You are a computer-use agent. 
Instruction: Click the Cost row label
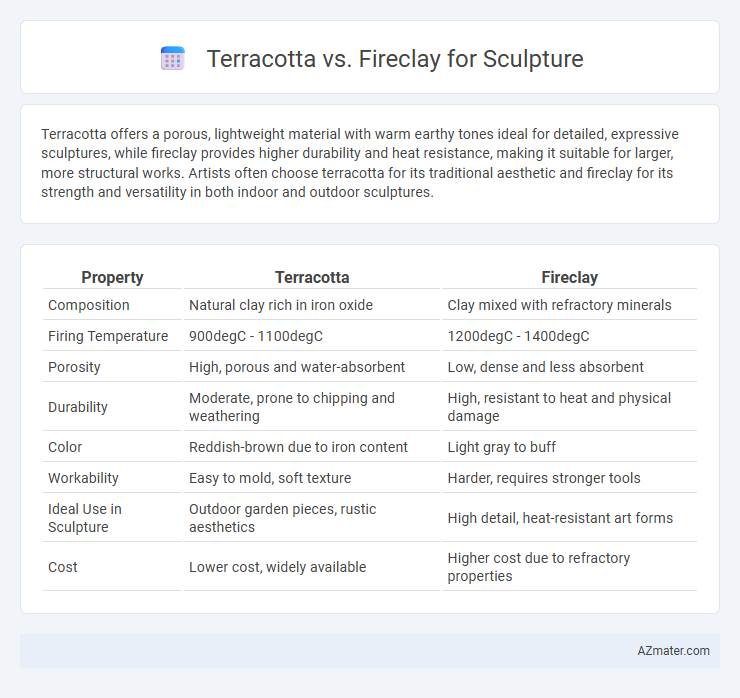pyautogui.click(x=63, y=567)
